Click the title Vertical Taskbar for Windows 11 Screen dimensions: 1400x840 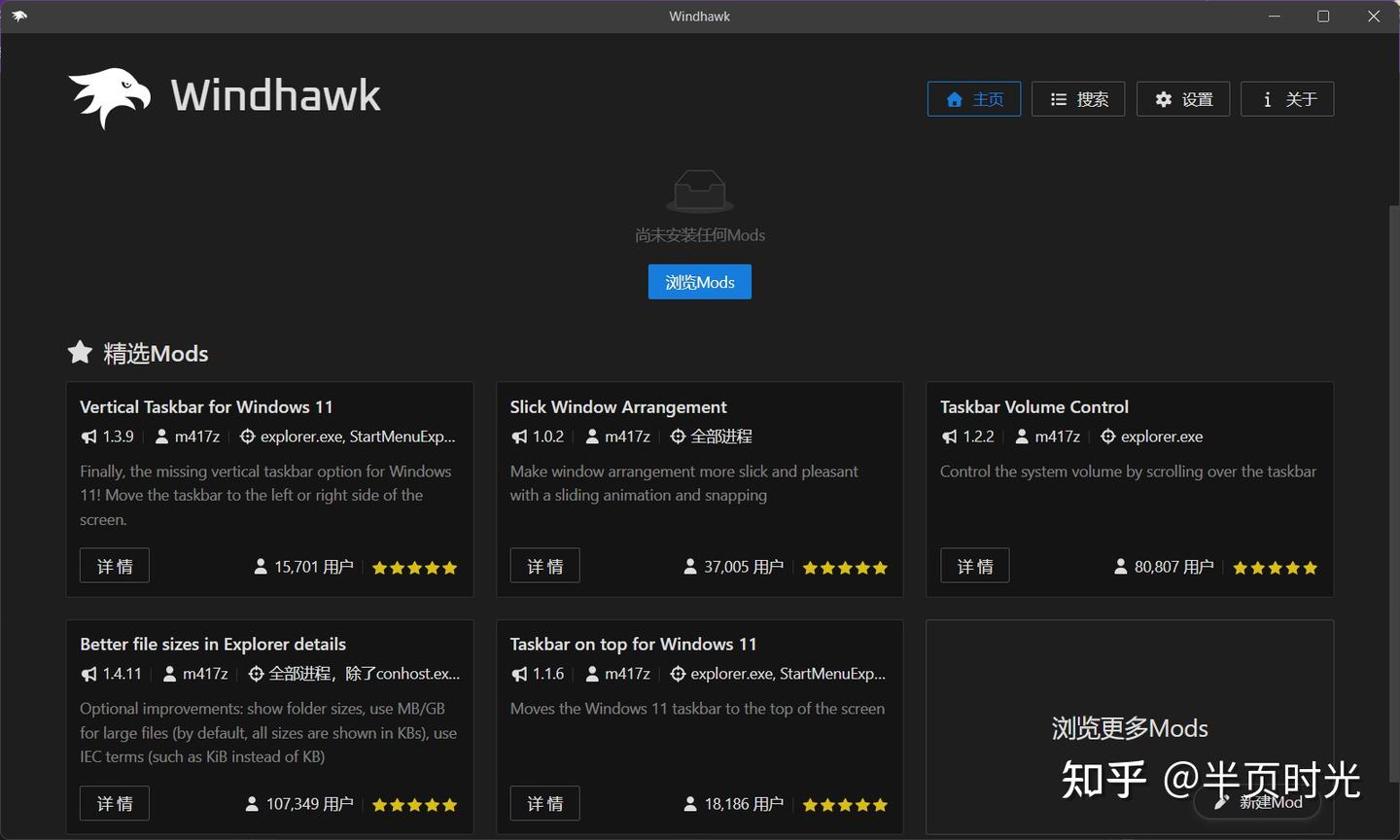(x=206, y=406)
